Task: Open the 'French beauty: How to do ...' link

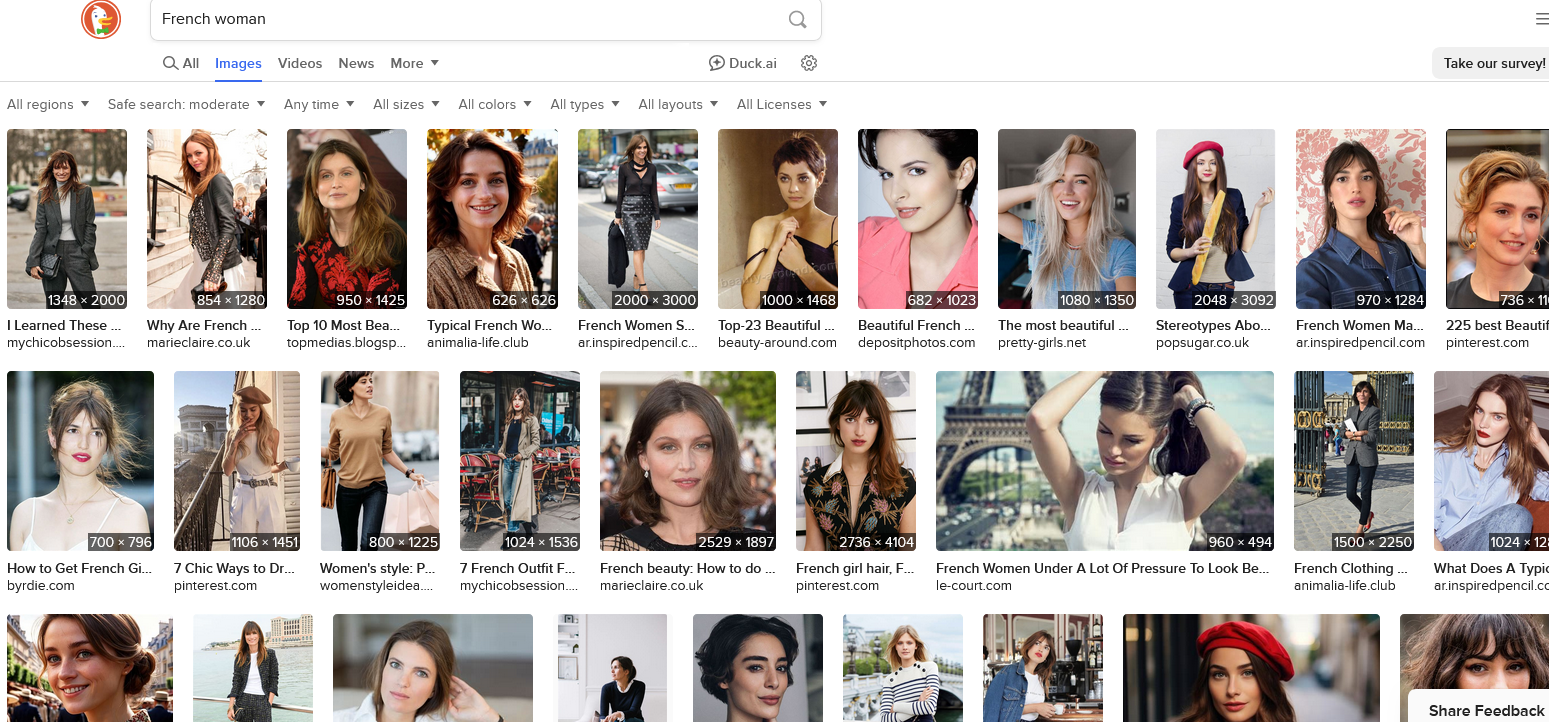Action: point(688,568)
